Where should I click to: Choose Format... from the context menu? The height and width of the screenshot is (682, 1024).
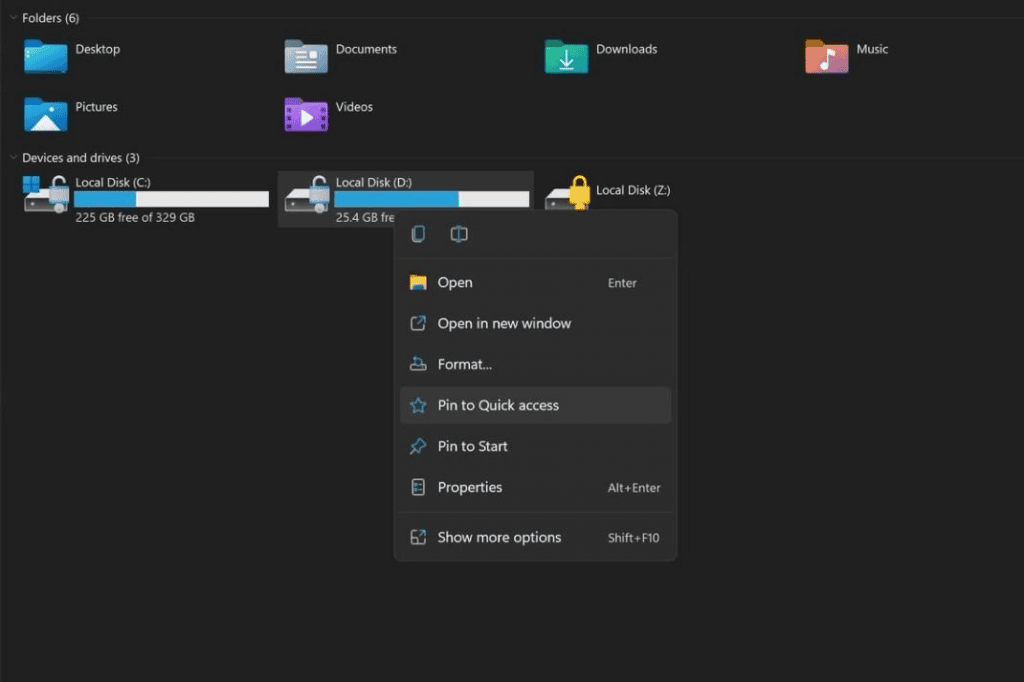[x=465, y=365]
